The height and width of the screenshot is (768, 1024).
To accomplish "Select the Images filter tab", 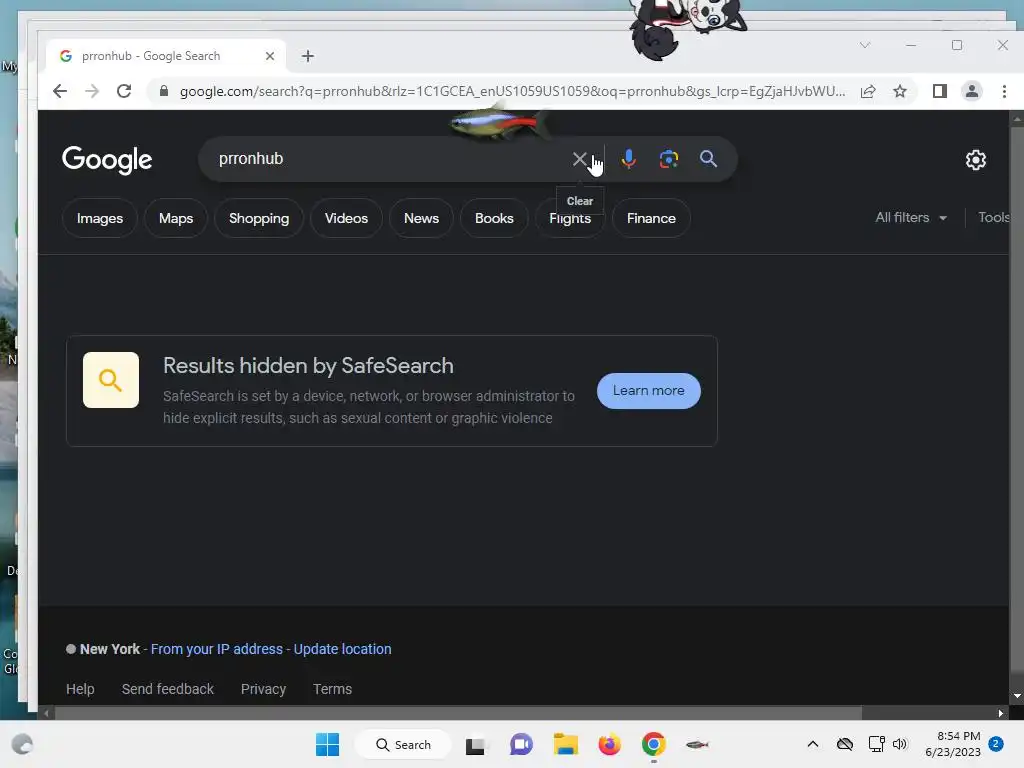I will pos(100,218).
